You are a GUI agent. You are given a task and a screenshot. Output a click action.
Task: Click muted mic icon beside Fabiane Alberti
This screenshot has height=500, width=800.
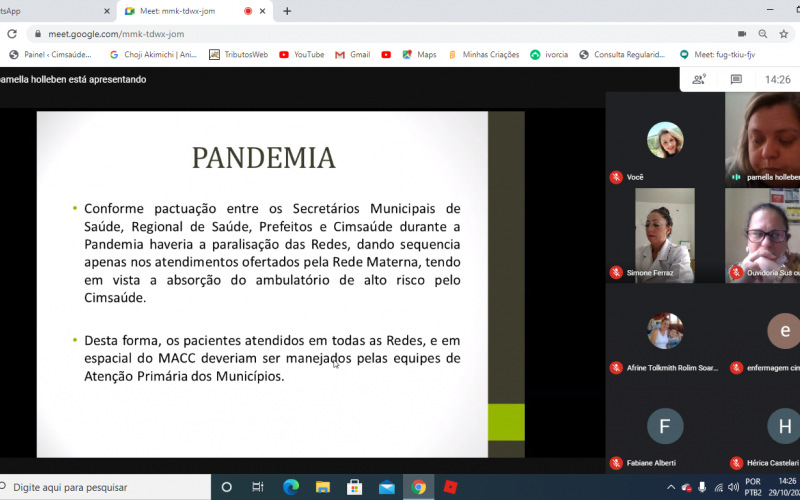pyautogui.click(x=616, y=463)
